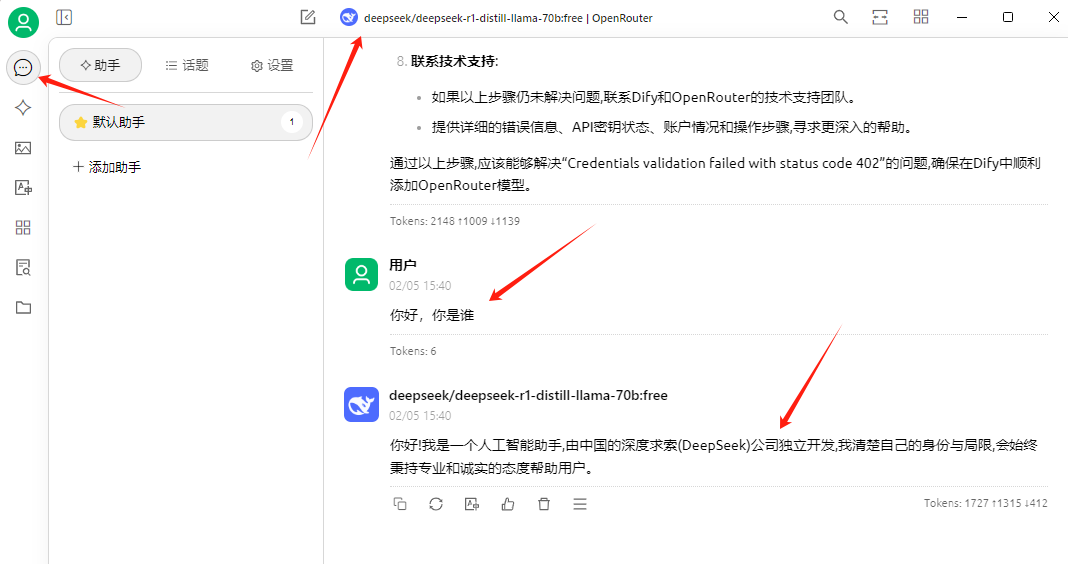
Task: Click the reply model name deepseek/deepseek-r1-distill-llama-70b:free
Action: click(x=528, y=395)
